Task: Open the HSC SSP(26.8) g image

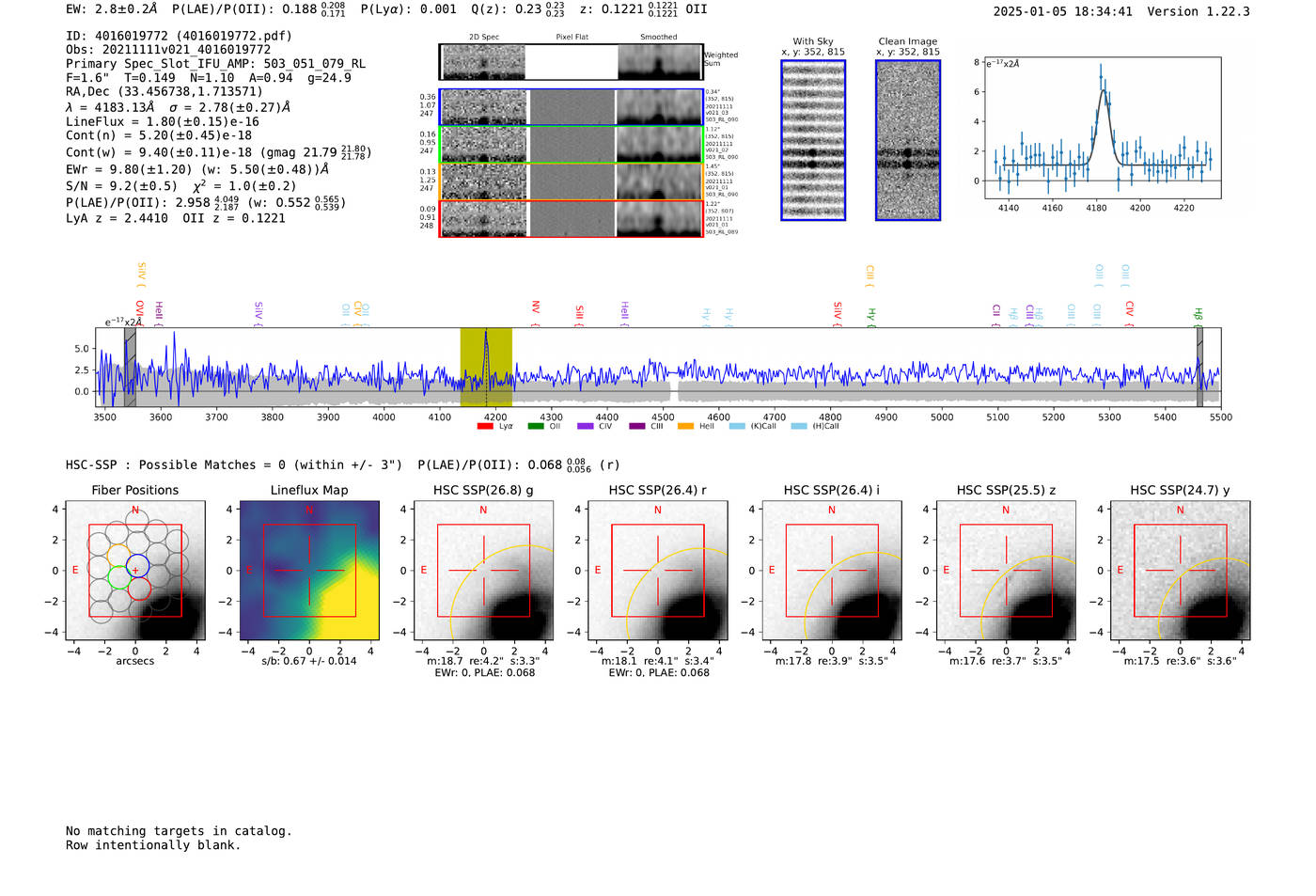Action: point(483,571)
